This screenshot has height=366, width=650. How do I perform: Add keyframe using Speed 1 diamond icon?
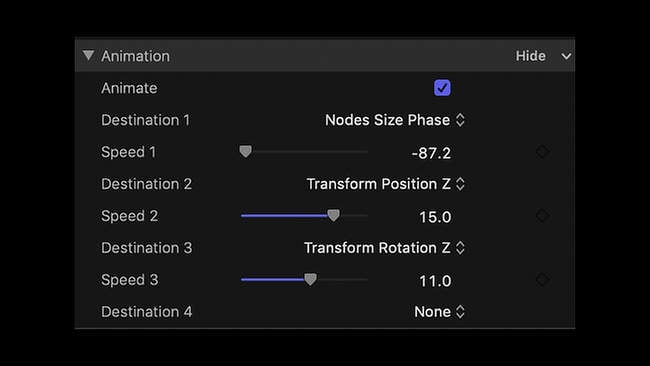[x=543, y=152]
